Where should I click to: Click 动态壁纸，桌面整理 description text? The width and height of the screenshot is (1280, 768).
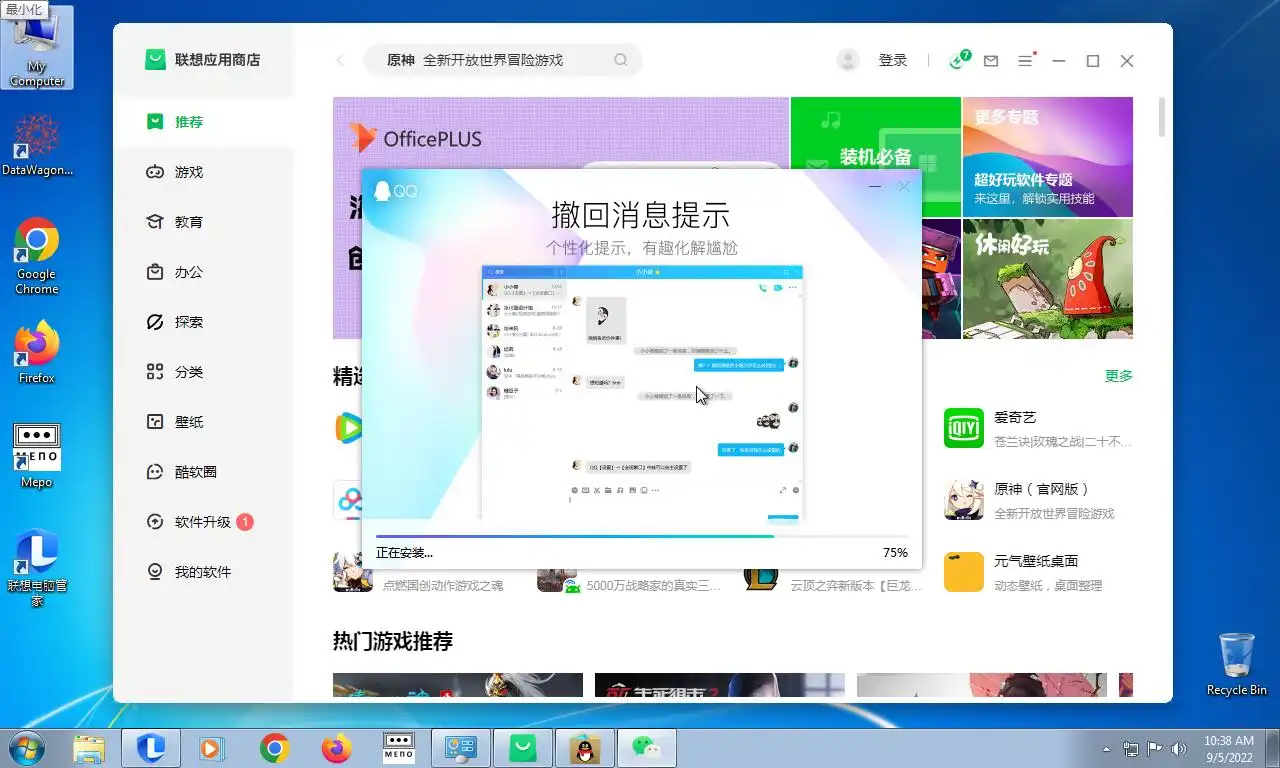[x=1048, y=586]
